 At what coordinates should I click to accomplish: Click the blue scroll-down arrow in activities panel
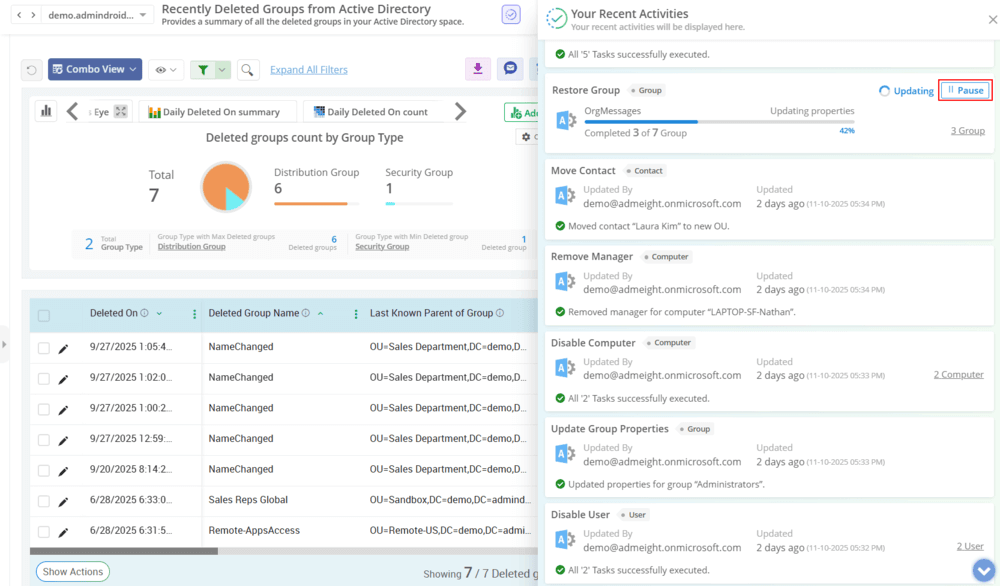coord(983,570)
